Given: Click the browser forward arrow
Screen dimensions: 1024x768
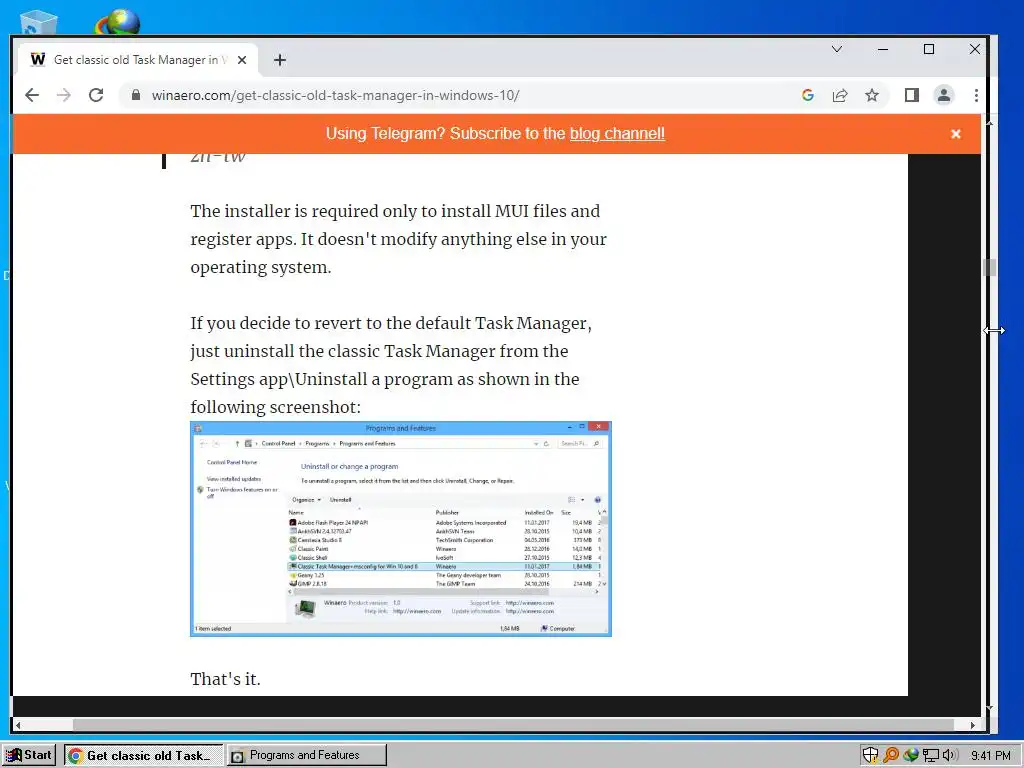Looking at the screenshot, I should pos(63,95).
